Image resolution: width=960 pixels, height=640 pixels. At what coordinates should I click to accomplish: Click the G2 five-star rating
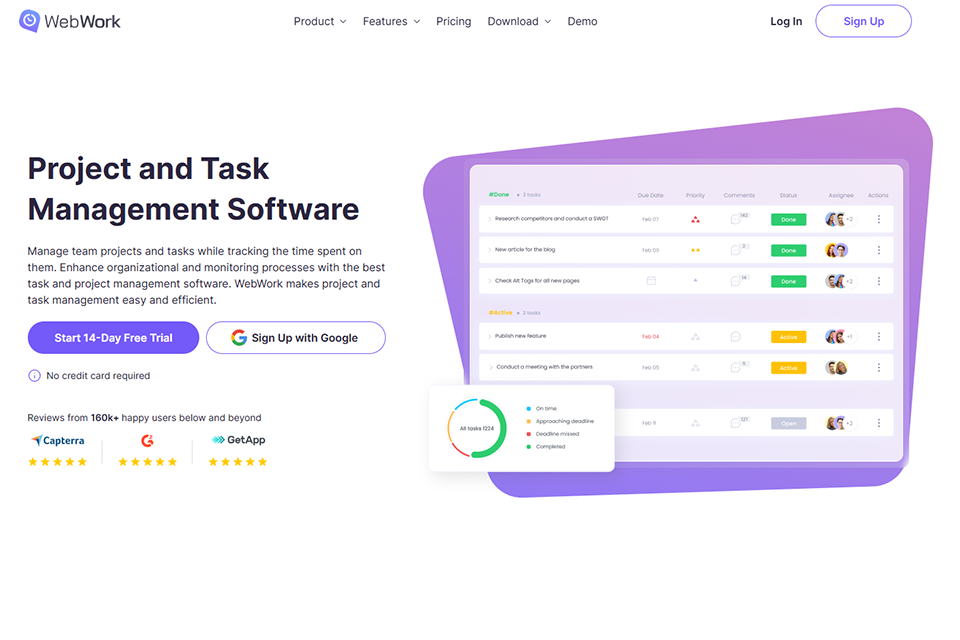(148, 462)
